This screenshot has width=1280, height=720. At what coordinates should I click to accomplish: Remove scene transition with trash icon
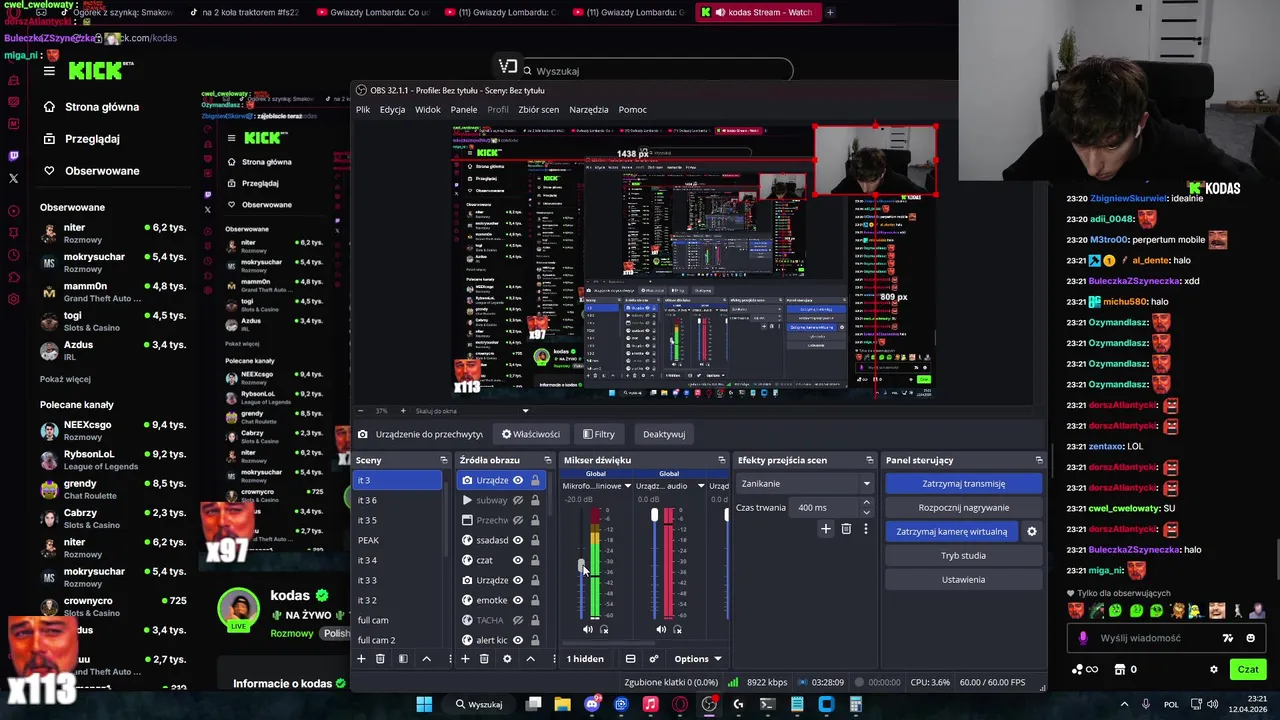click(x=846, y=529)
